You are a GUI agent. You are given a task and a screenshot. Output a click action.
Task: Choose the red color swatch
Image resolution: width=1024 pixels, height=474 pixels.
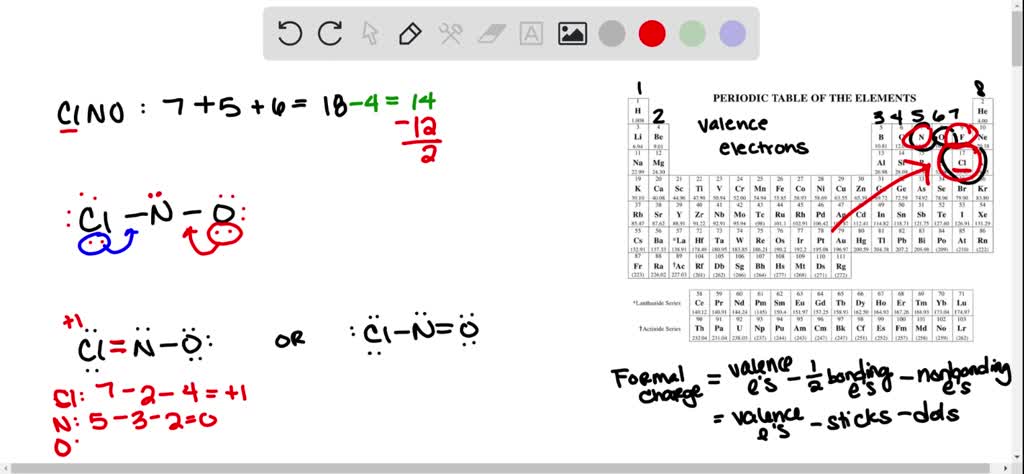pyautogui.click(x=652, y=33)
